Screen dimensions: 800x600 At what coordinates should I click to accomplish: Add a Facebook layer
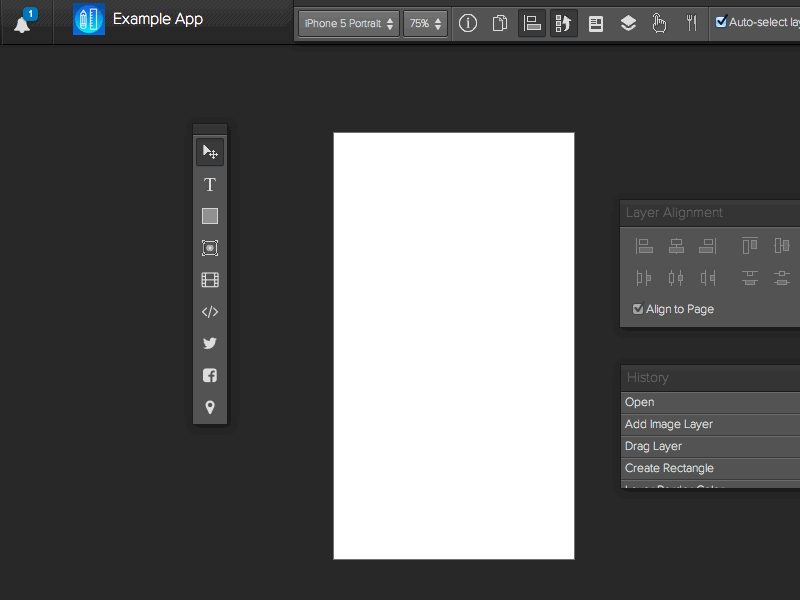click(210, 376)
